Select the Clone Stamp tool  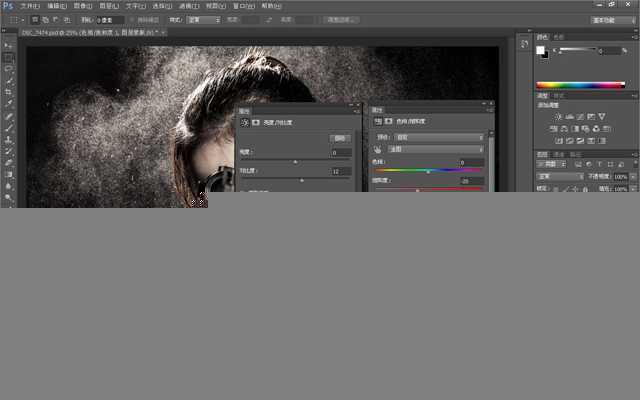(x=8, y=139)
